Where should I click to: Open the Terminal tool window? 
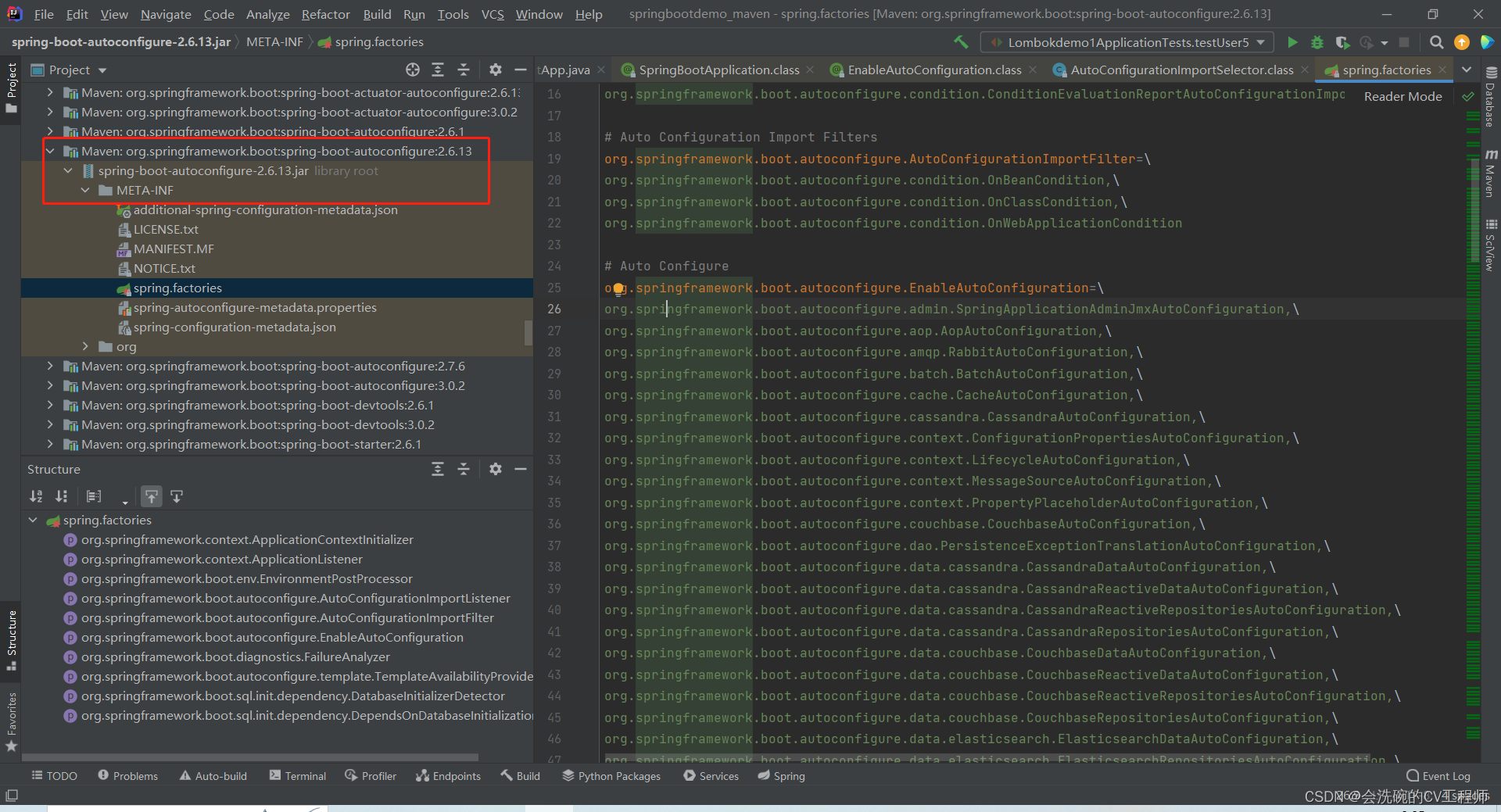click(298, 776)
